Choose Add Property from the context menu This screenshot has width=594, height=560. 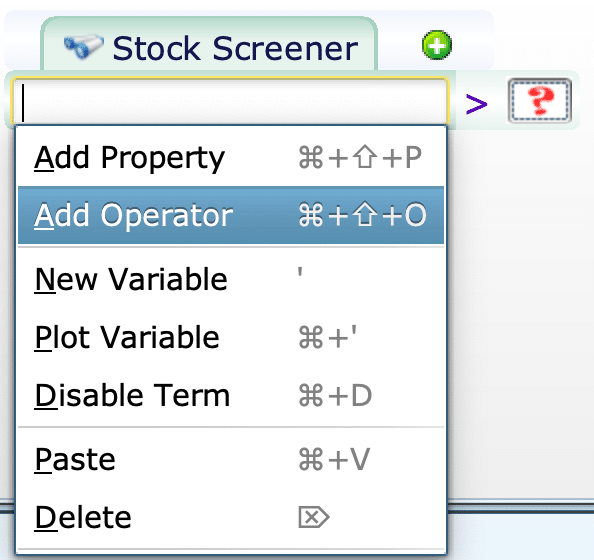pyautogui.click(x=231, y=158)
